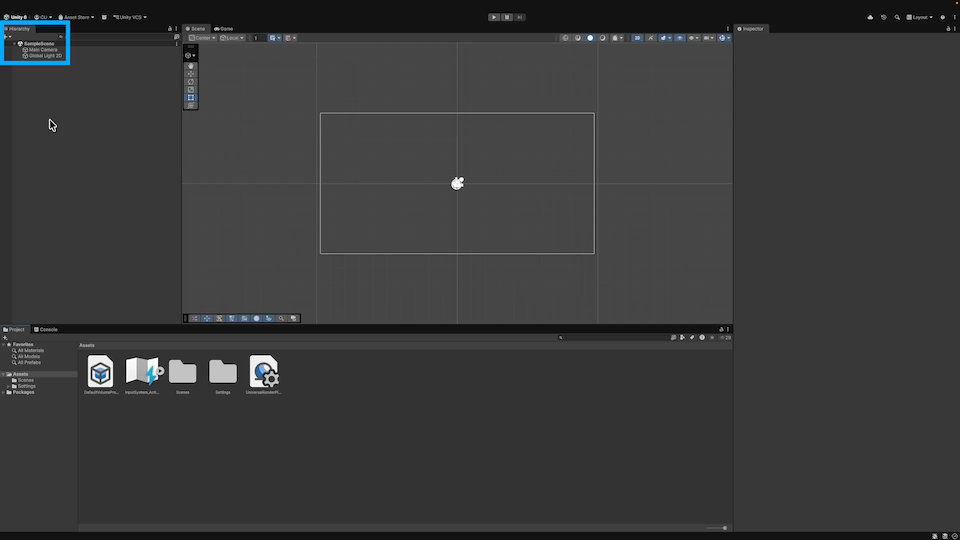Screen dimensions: 960x540
Task: Click the cloud services icon
Action: tap(870, 17)
